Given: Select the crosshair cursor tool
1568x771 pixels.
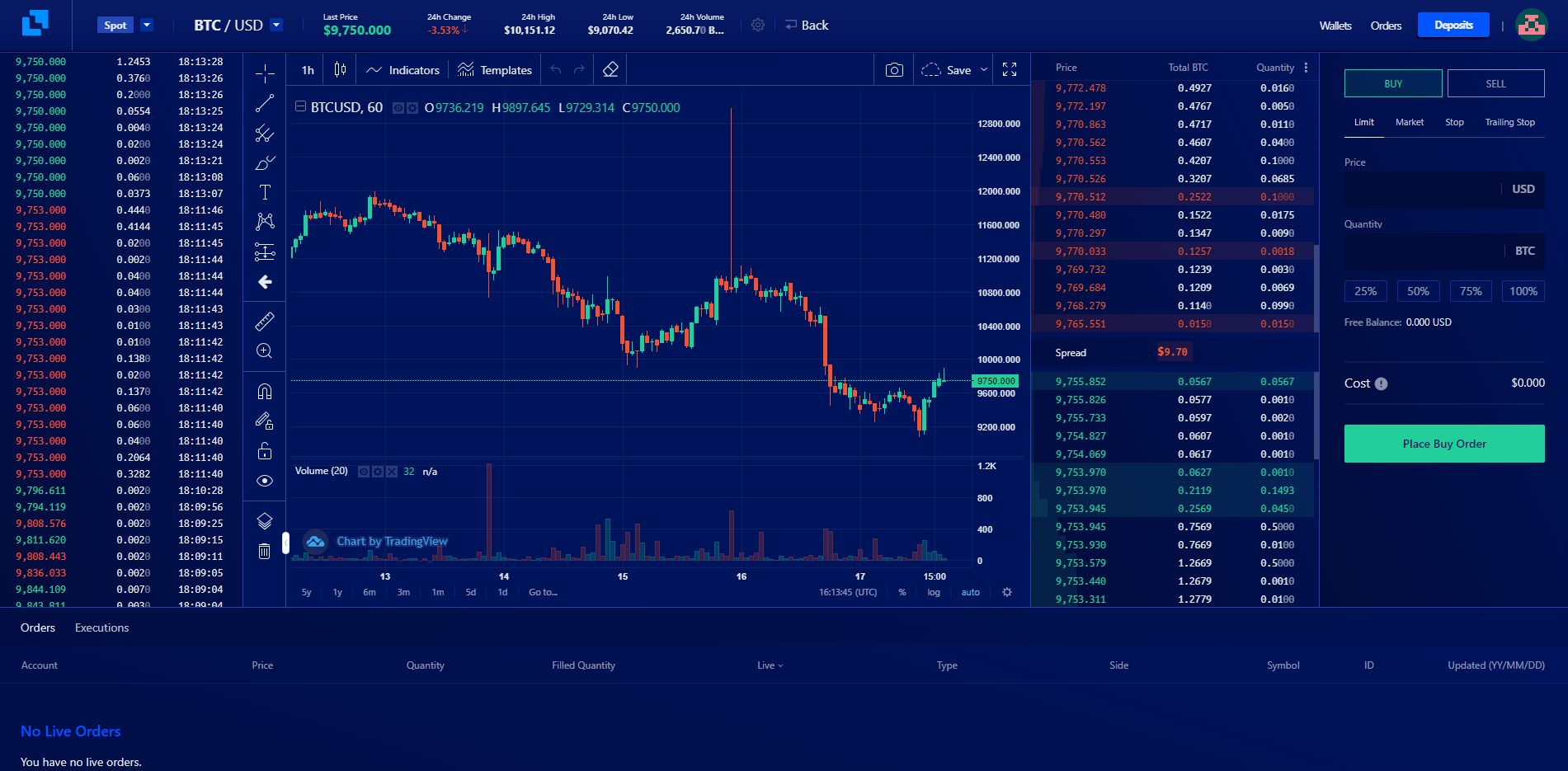Looking at the screenshot, I should point(265,74).
